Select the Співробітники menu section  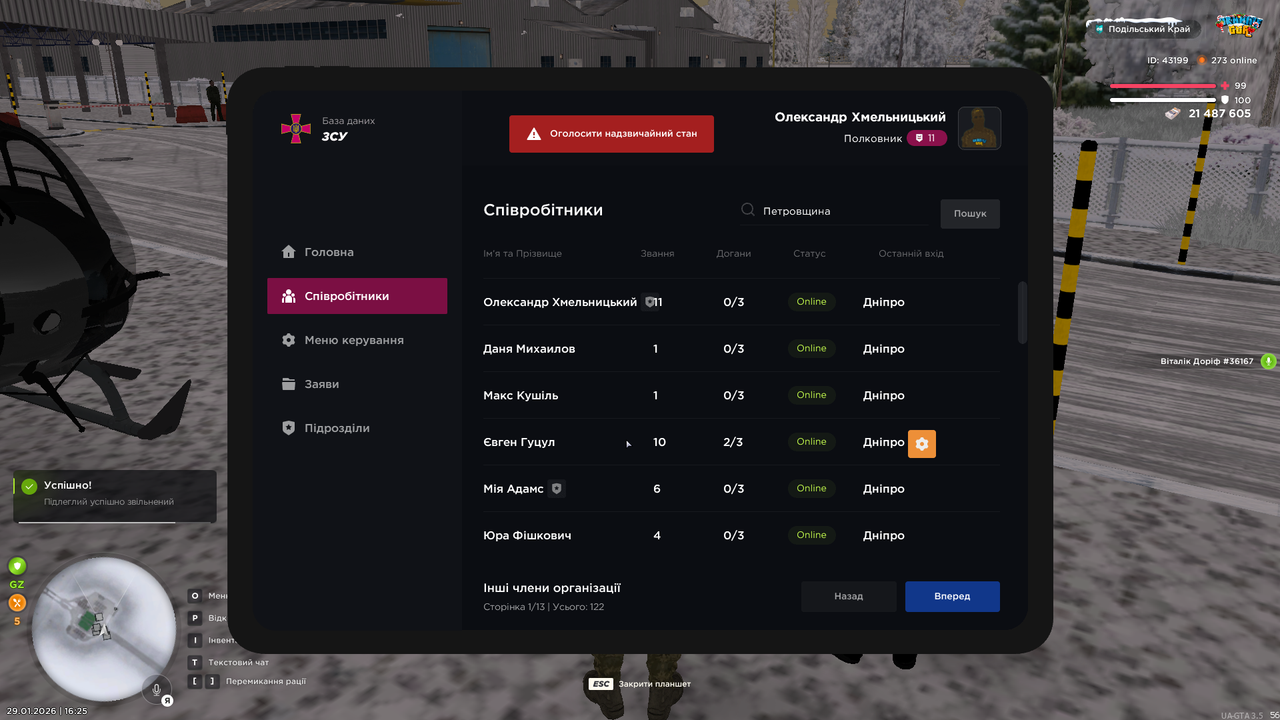(357, 296)
